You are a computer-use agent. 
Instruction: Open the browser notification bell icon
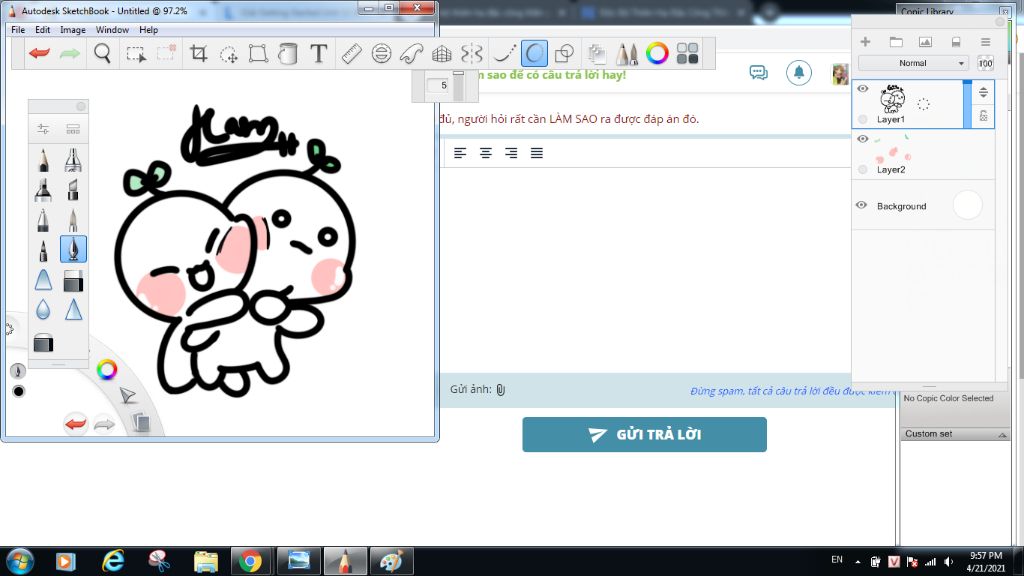tap(799, 72)
